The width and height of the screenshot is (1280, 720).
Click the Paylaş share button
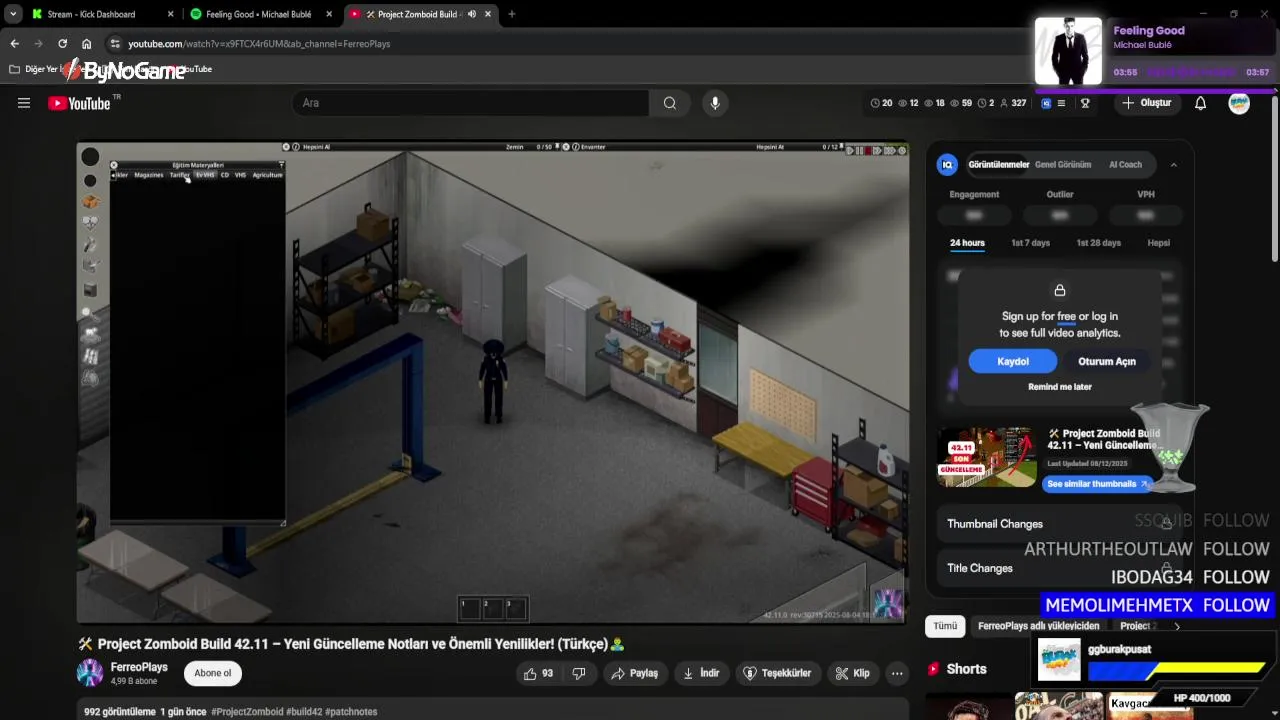point(635,673)
